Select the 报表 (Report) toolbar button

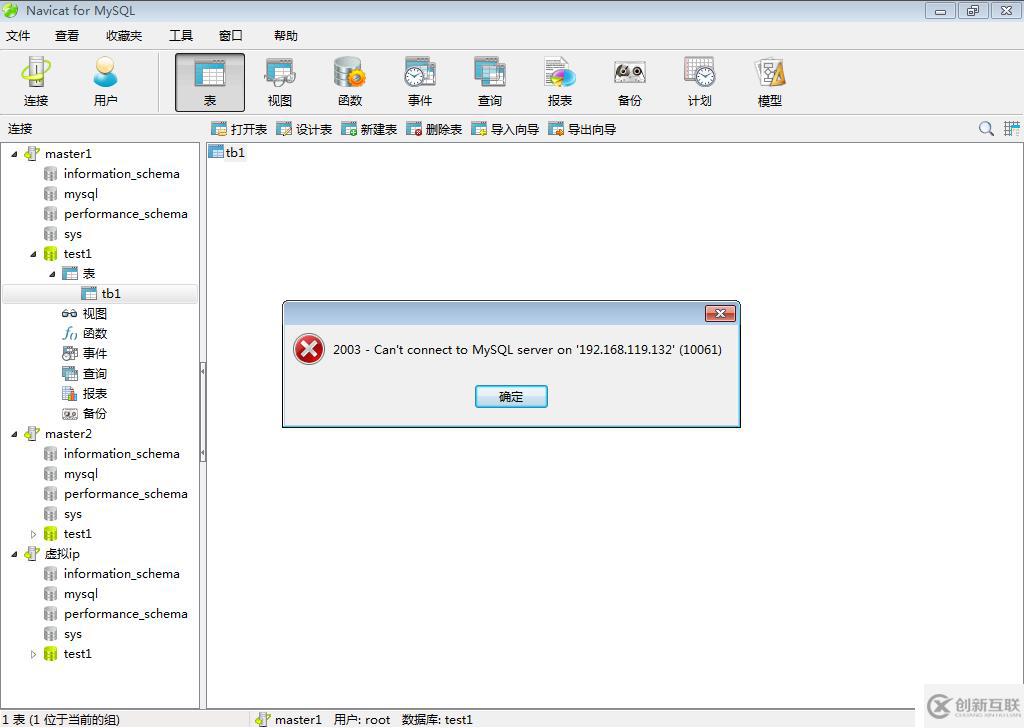(x=560, y=82)
